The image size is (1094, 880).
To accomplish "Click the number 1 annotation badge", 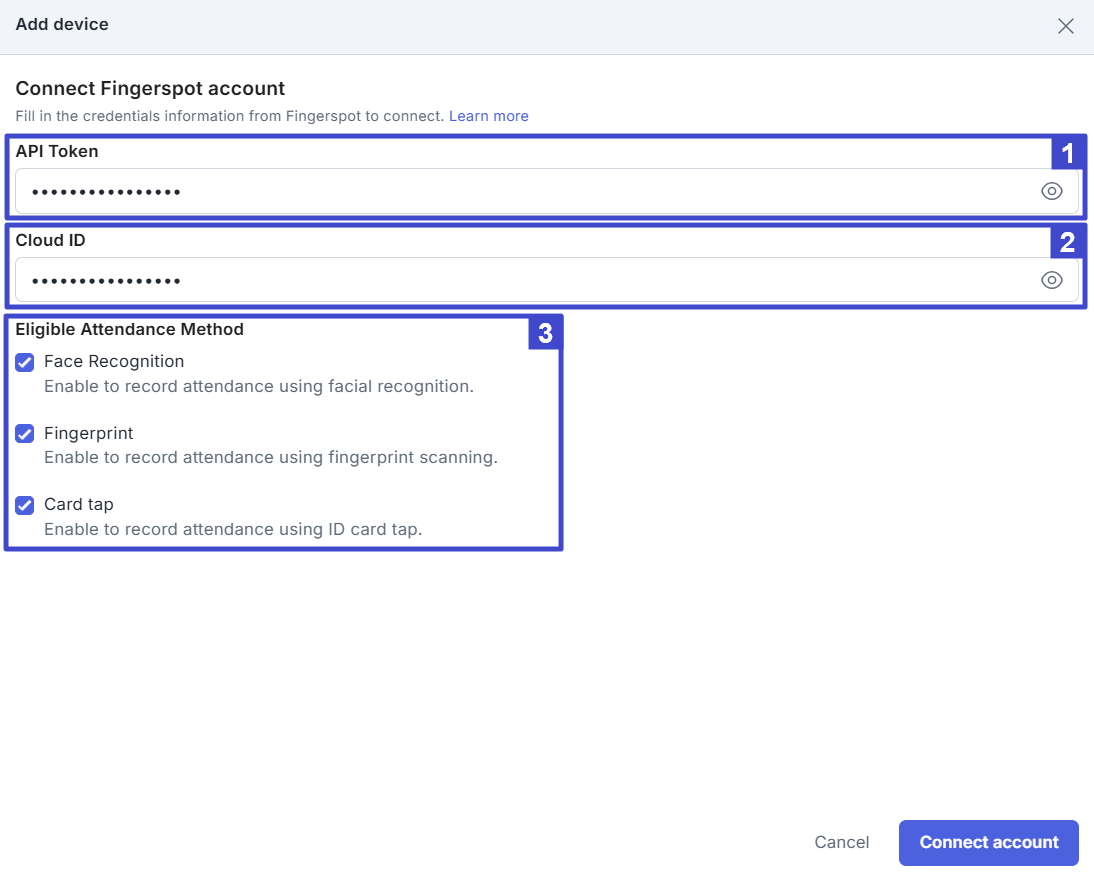I will [x=1067, y=154].
